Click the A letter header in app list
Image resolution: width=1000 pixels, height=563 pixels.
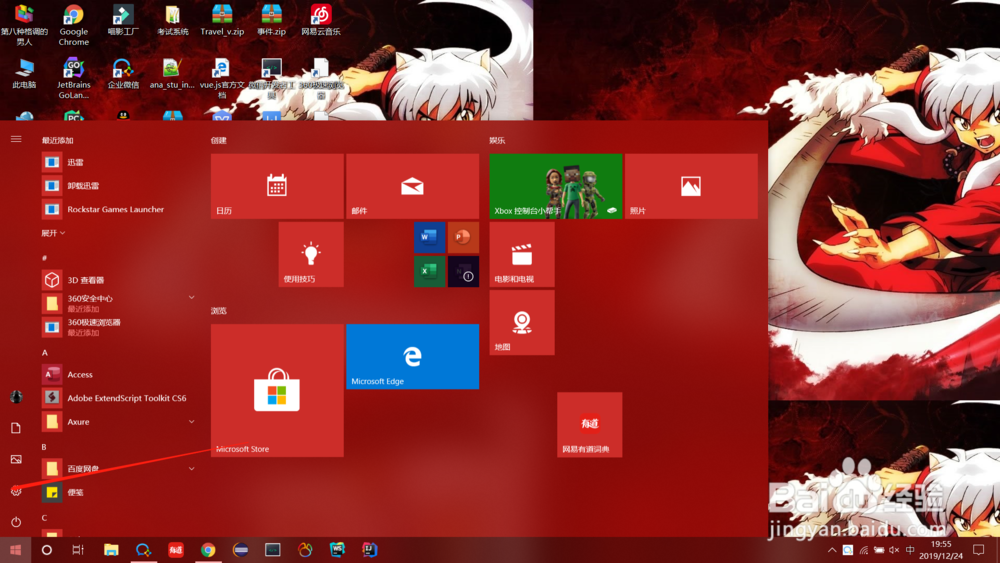44,353
